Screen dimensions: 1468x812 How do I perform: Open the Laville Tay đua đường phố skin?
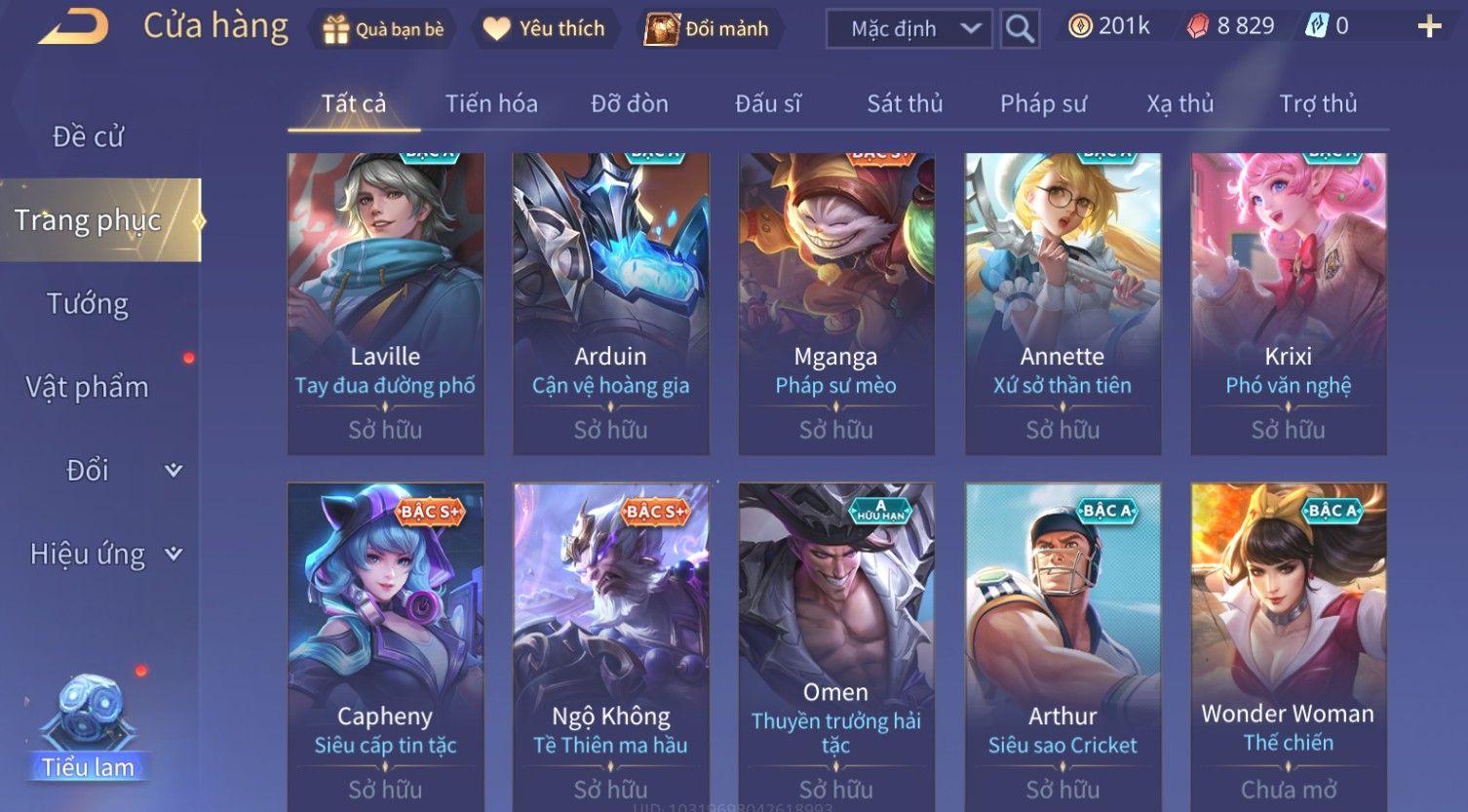pyautogui.click(x=385, y=303)
